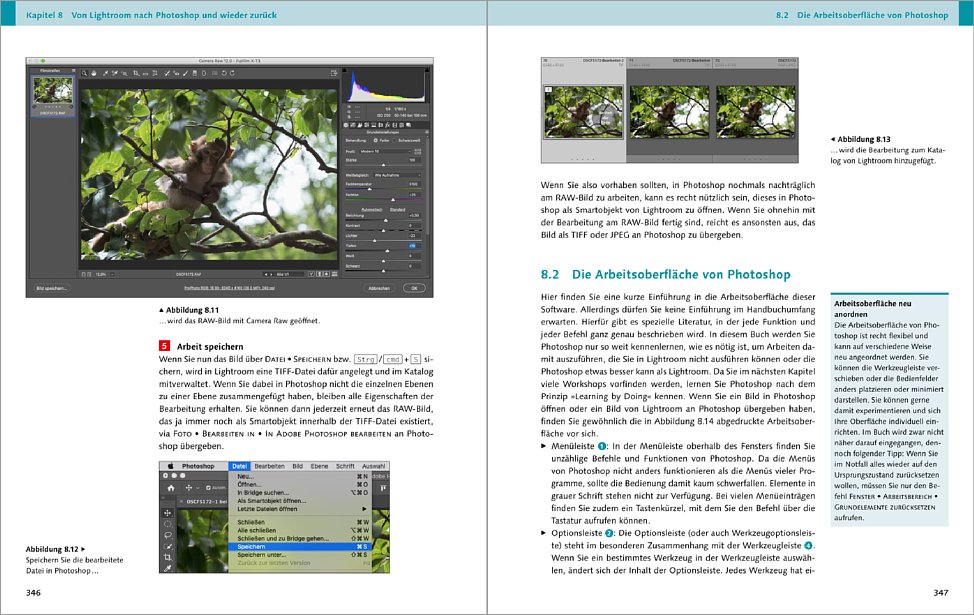This screenshot has width=974, height=615.
Task: Open the fx Effects panel icon
Action: 387,125
